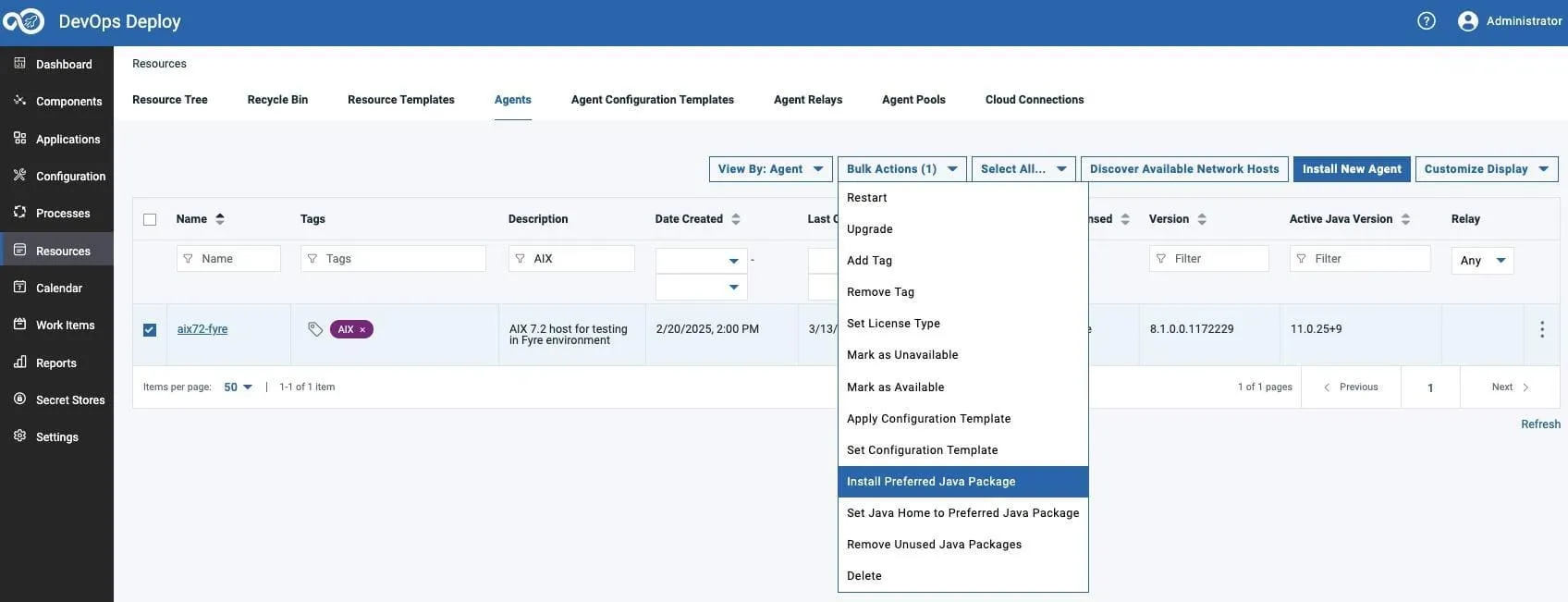Select Remove Tag menu entry

point(962,292)
